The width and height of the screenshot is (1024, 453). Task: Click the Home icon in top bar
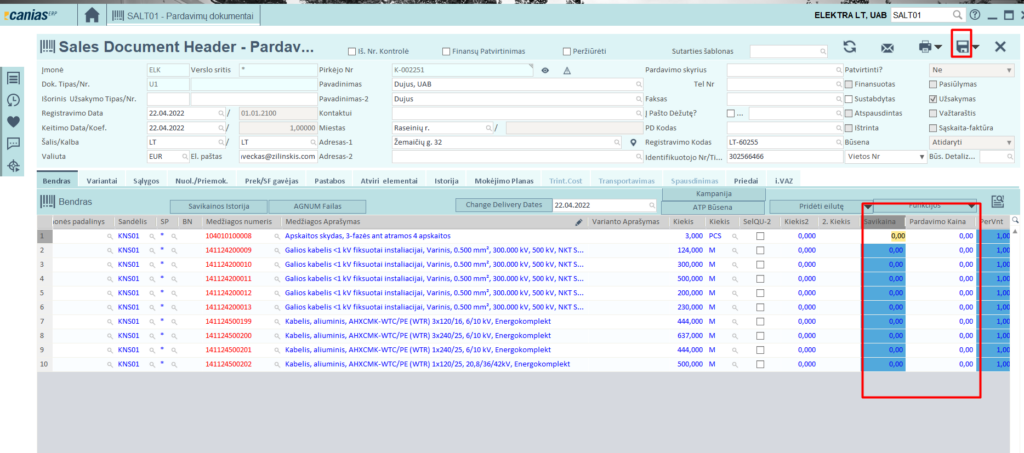[92, 16]
